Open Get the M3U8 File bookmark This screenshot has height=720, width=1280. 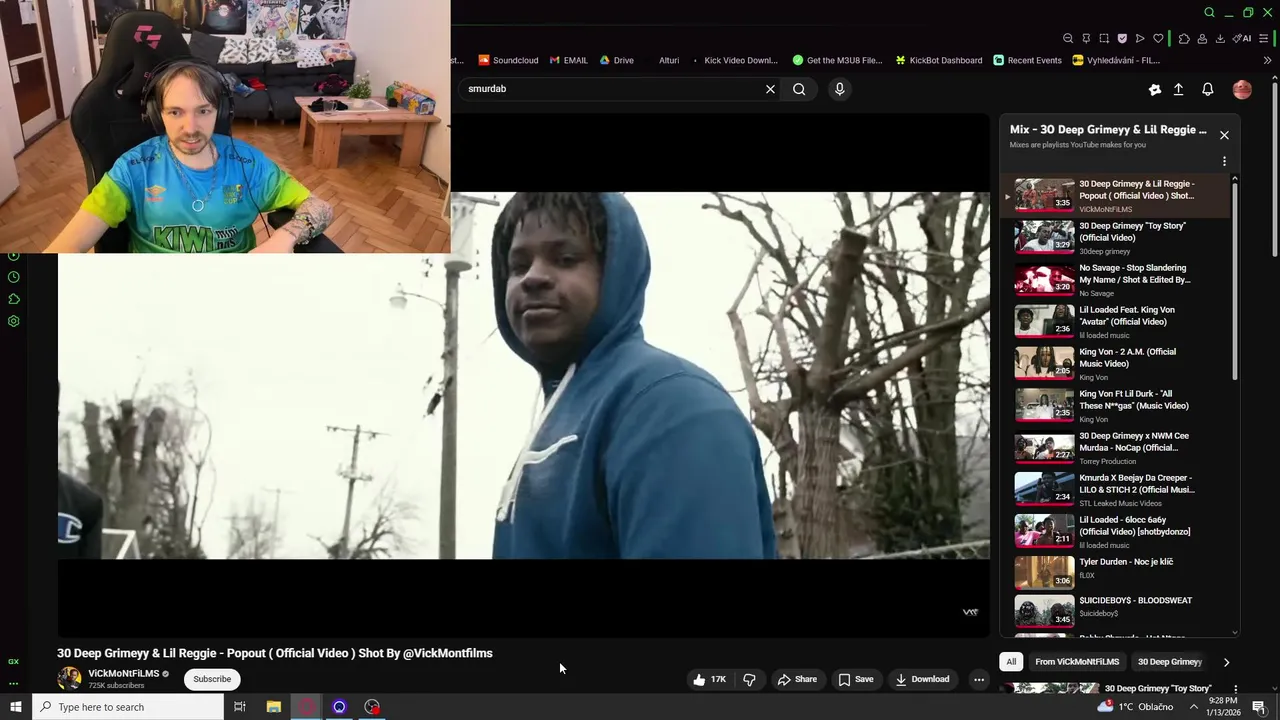click(x=837, y=60)
